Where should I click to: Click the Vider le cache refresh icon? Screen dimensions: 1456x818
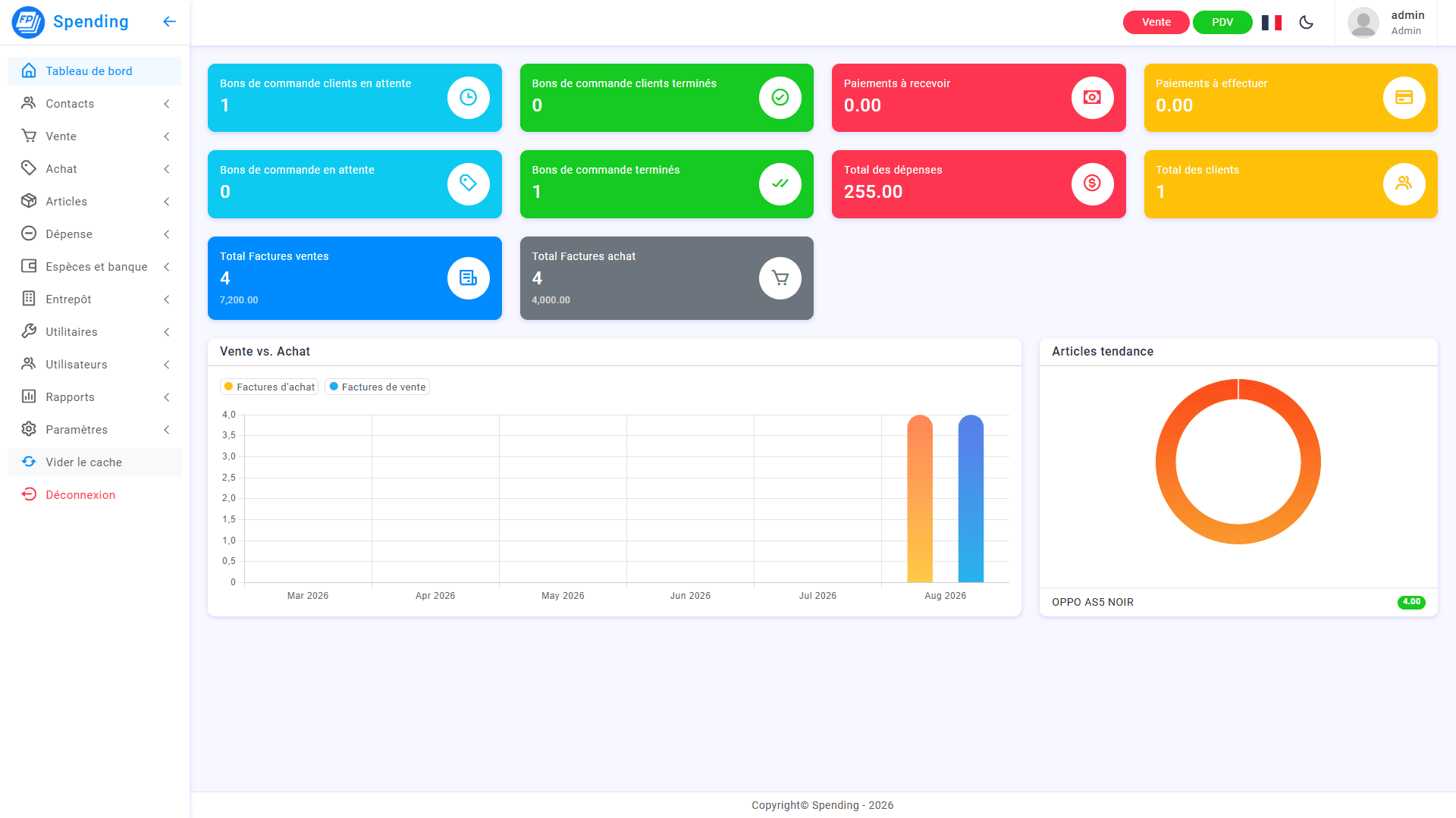[29, 462]
